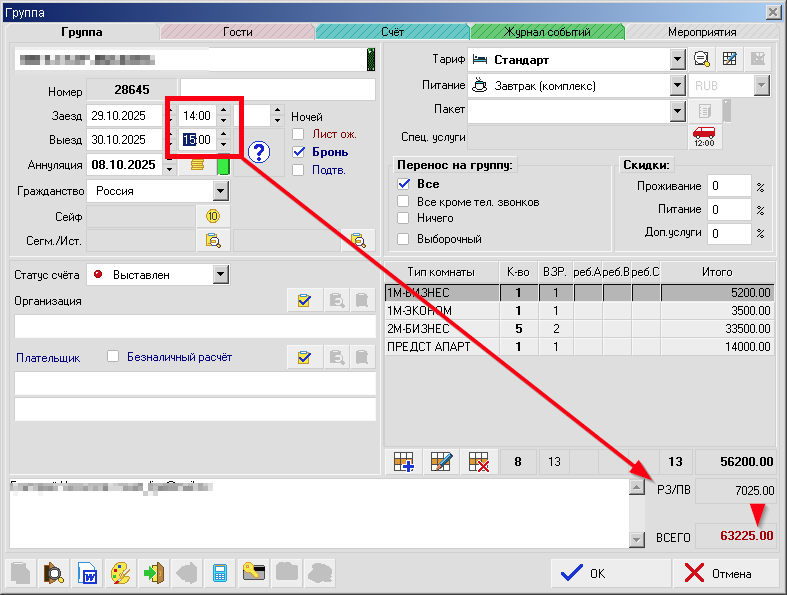The image size is (787, 595).
Task: Click the calculator icon in bottom toolbar
Action: click(x=220, y=574)
